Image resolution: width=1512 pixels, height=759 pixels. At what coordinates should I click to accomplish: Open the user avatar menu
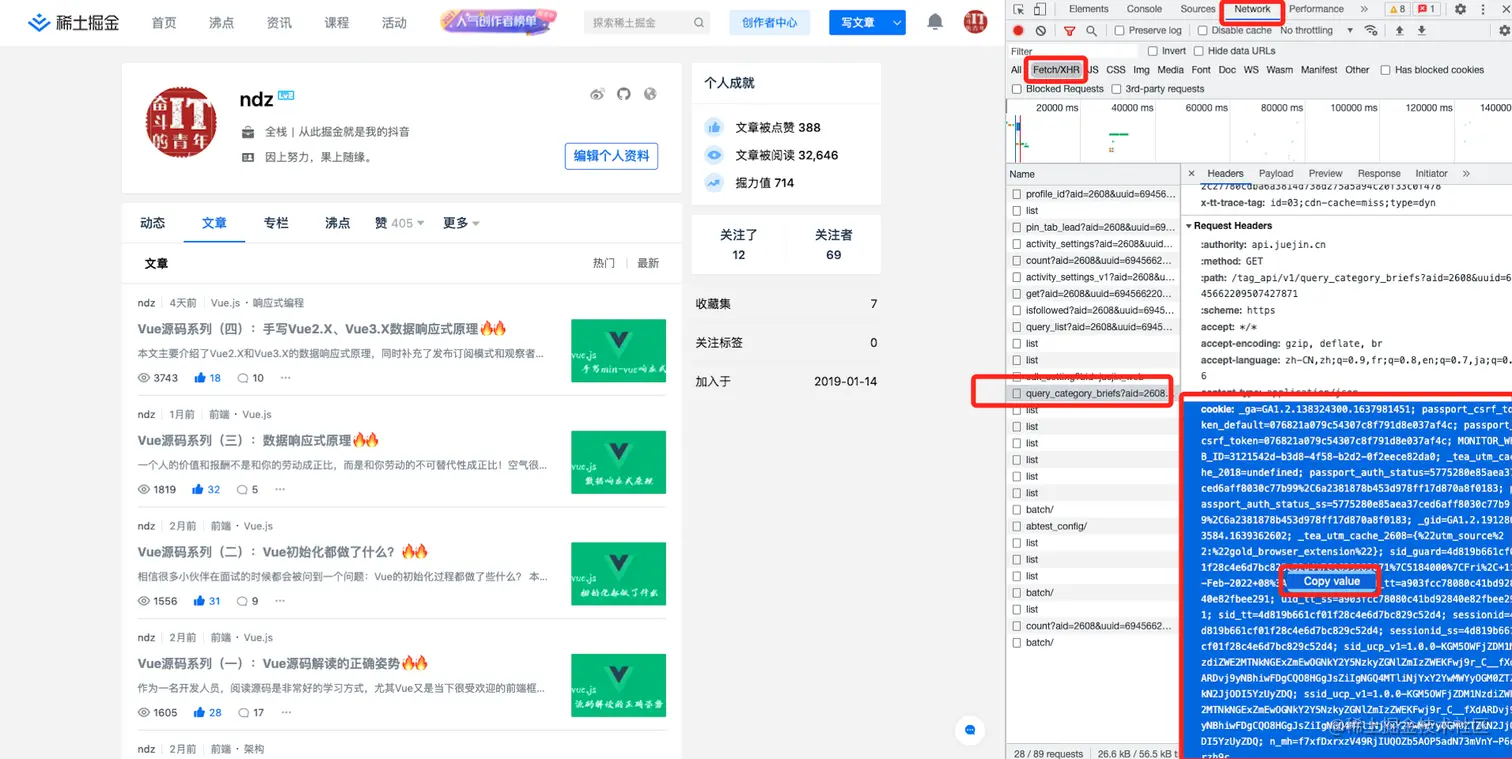(x=975, y=22)
